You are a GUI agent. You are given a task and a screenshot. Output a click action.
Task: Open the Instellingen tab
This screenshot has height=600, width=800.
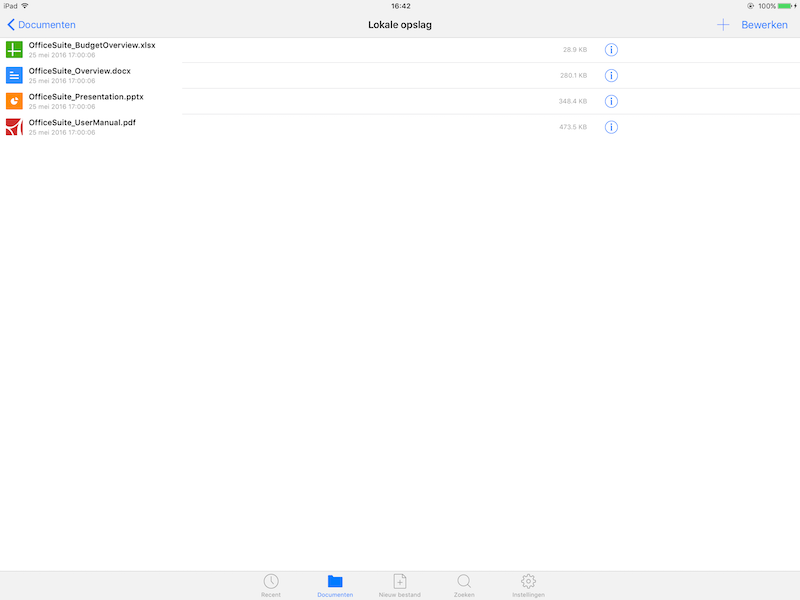[x=528, y=585]
